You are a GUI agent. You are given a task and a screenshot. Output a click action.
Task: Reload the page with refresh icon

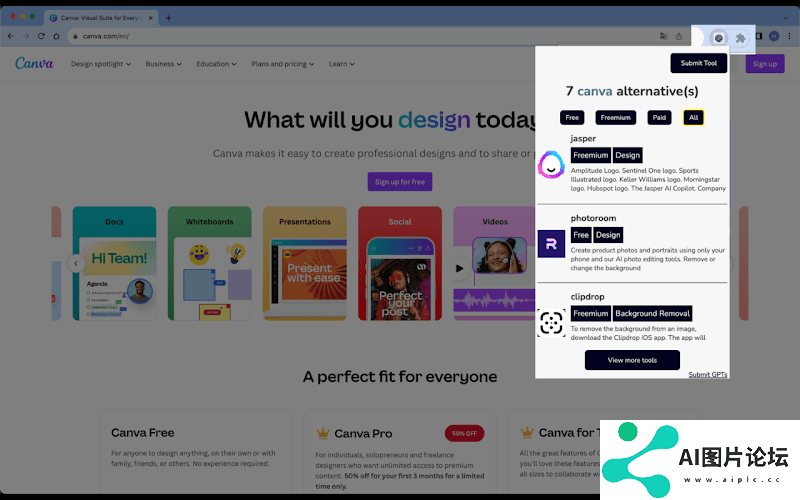tap(41, 36)
